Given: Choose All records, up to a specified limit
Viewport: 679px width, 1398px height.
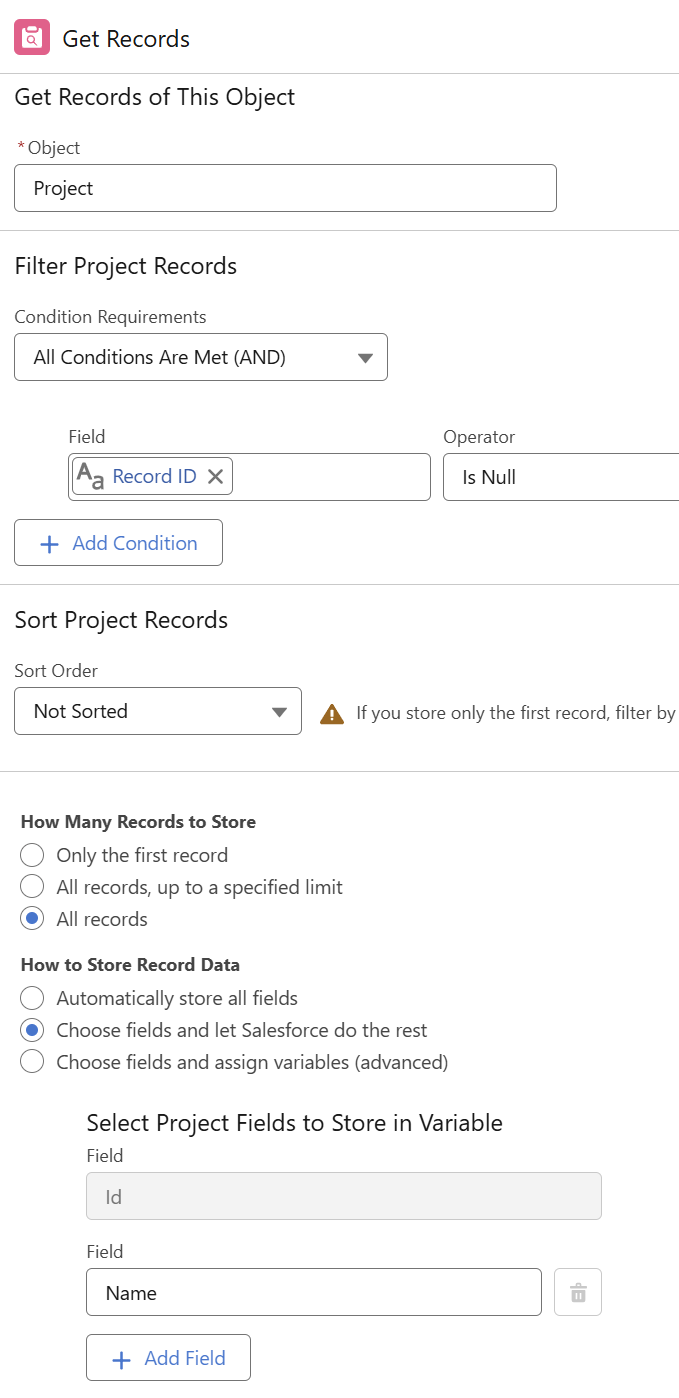Looking at the screenshot, I should [x=33, y=887].
